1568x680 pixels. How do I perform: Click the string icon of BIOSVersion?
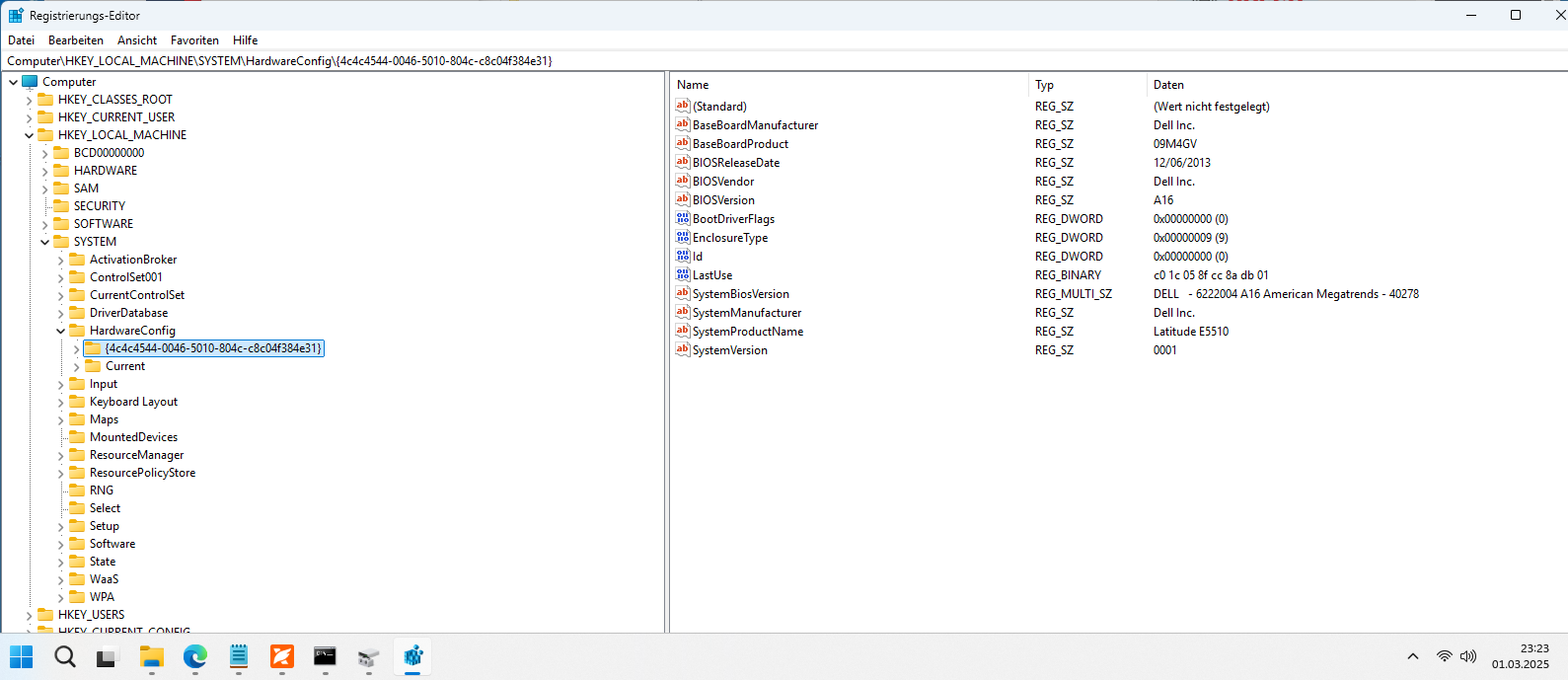coord(683,199)
